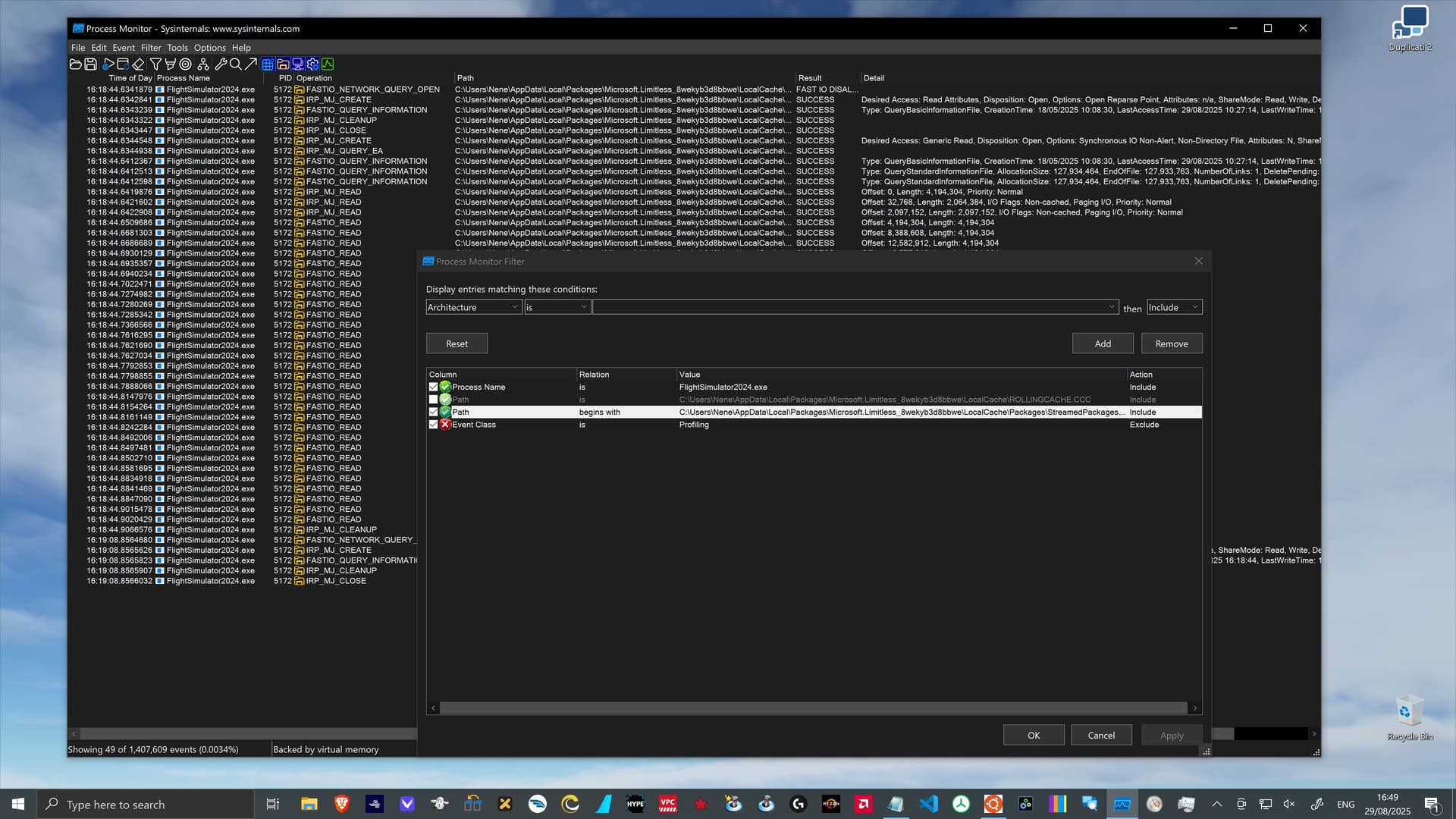Image resolution: width=1456 pixels, height=819 pixels.
Task: Open the Filter menu
Action: [x=151, y=48]
